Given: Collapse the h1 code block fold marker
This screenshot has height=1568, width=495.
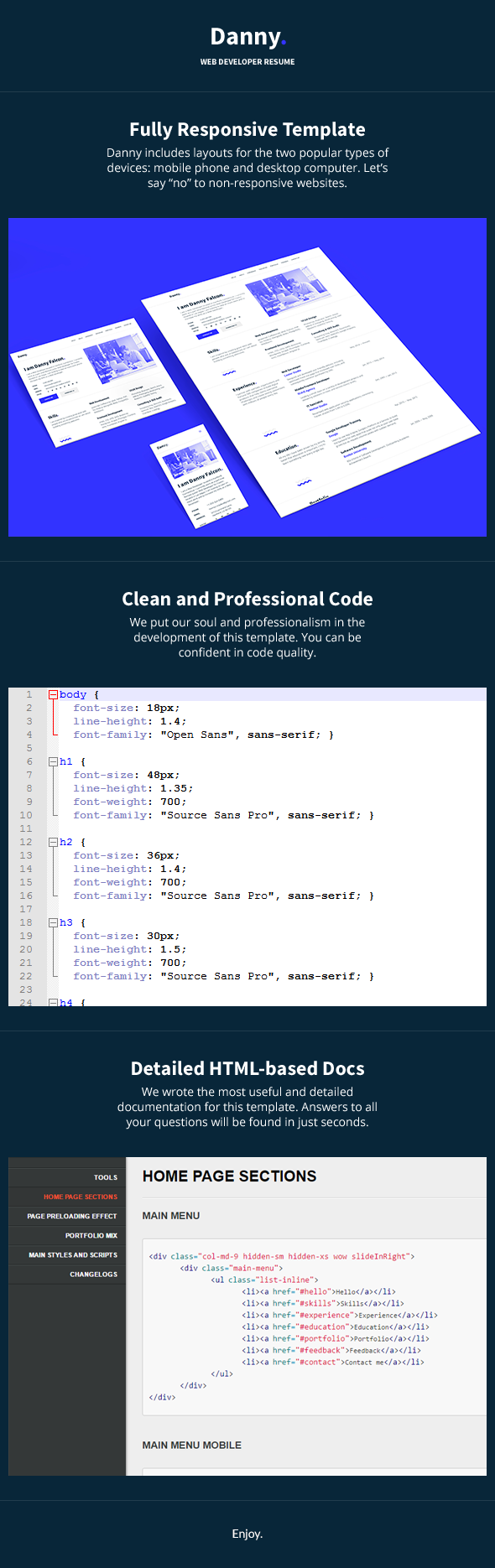Looking at the screenshot, I should (53, 761).
